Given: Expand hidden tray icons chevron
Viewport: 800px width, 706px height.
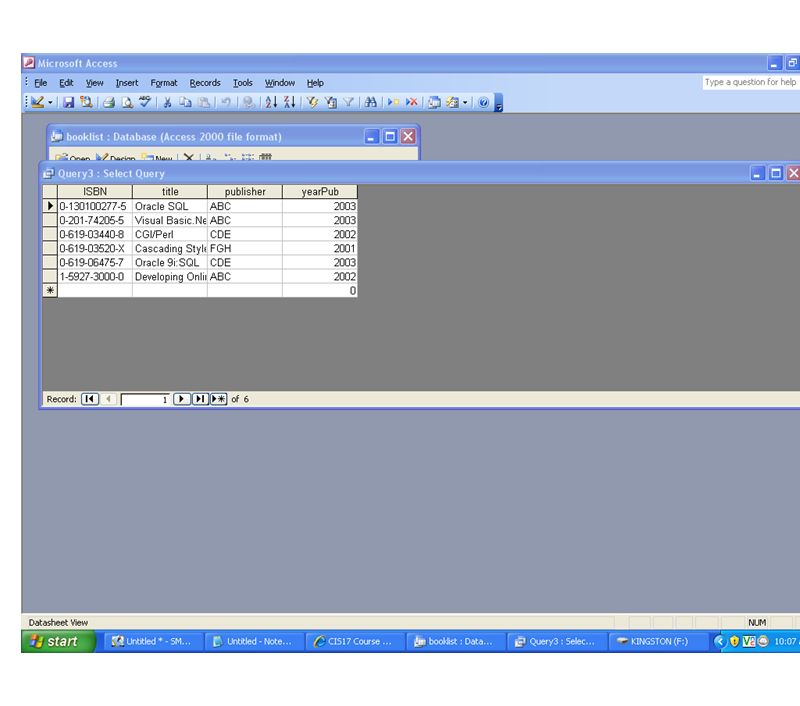Looking at the screenshot, I should point(719,641).
